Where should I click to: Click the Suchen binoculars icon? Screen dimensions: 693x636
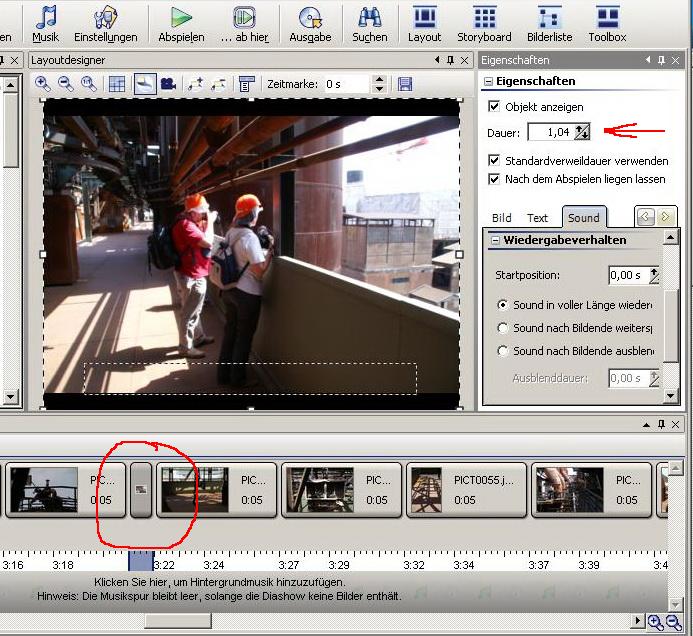pos(369,23)
